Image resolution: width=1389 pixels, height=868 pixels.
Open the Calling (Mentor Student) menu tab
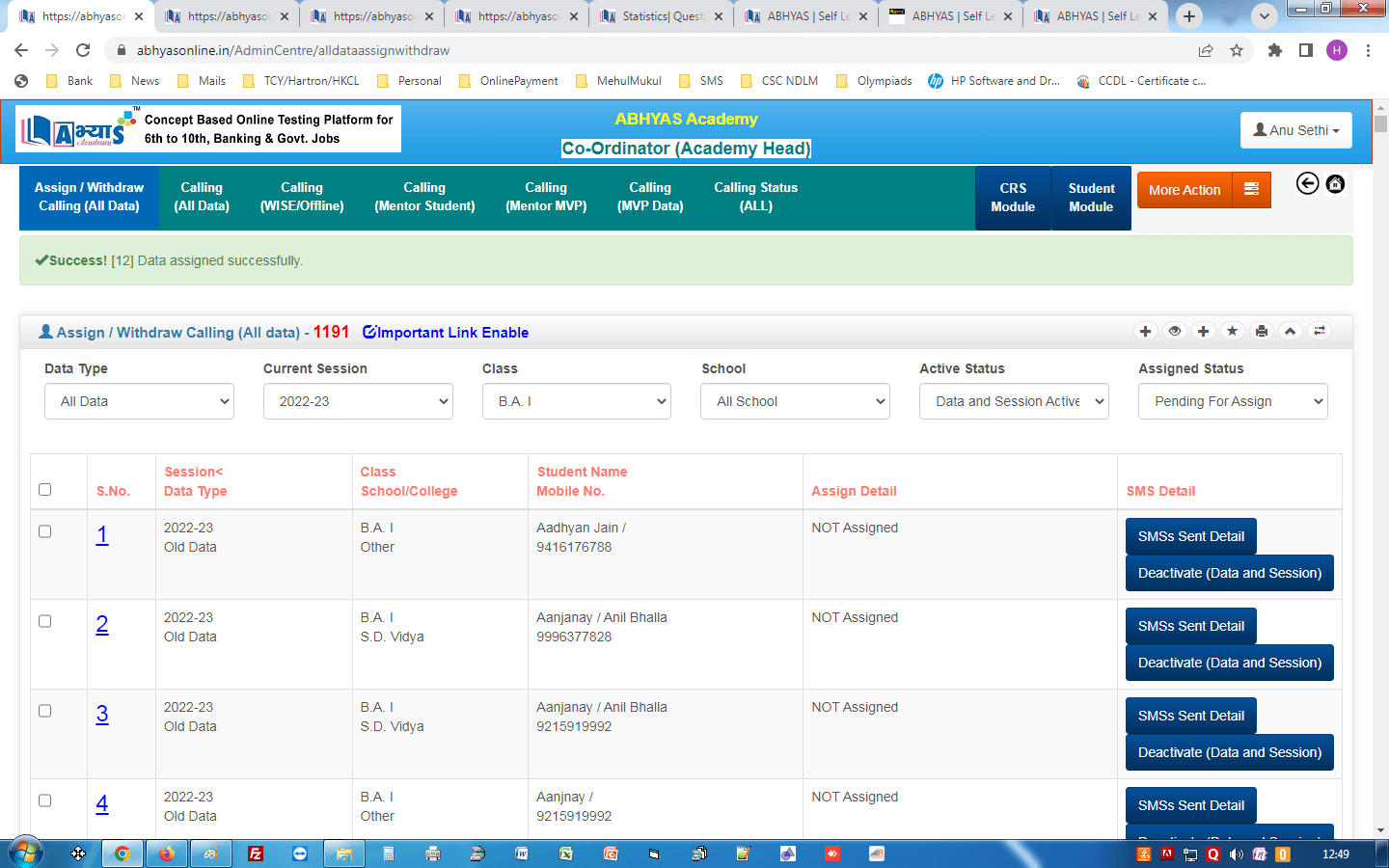(x=424, y=197)
